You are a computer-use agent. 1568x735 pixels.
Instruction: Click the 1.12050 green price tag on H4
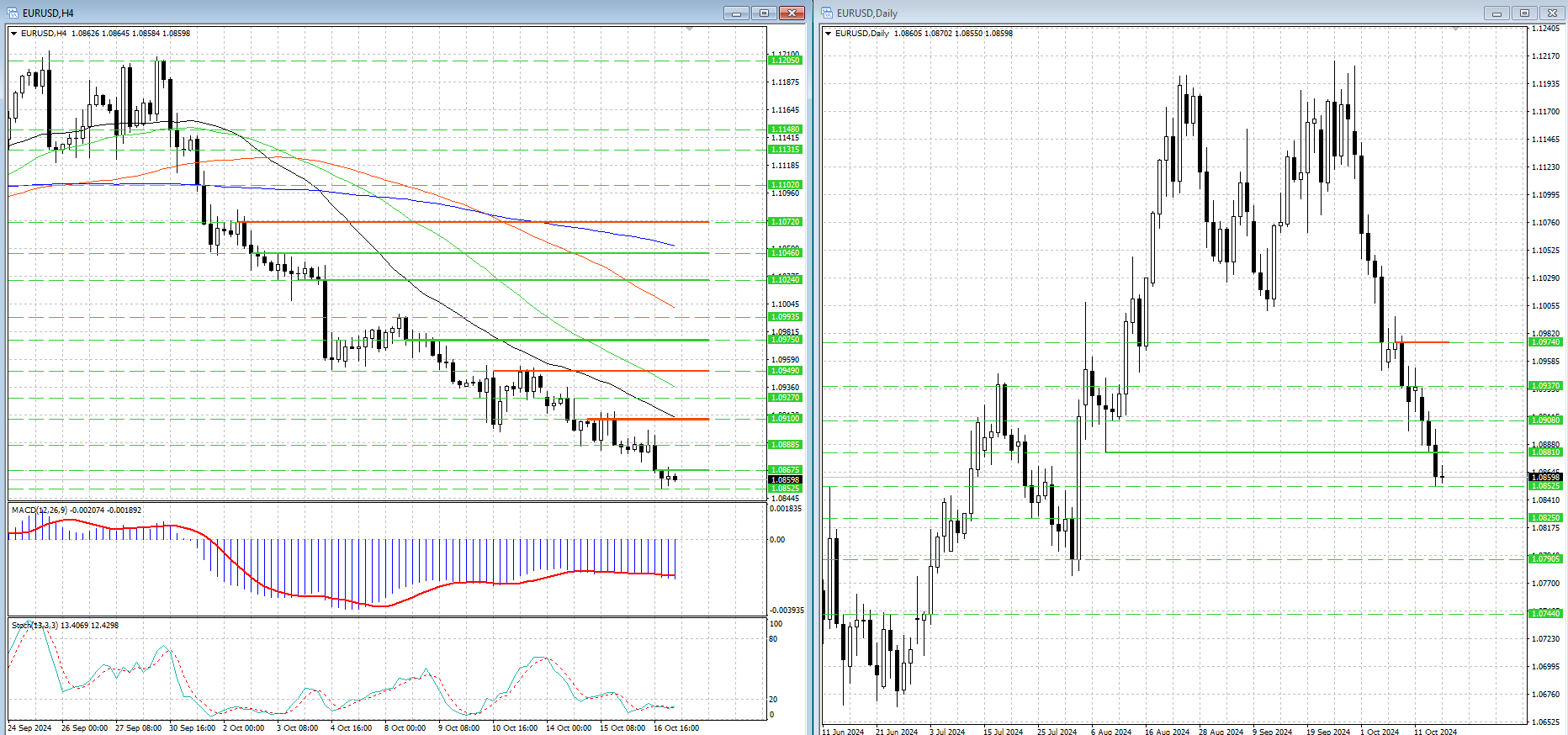click(x=786, y=61)
